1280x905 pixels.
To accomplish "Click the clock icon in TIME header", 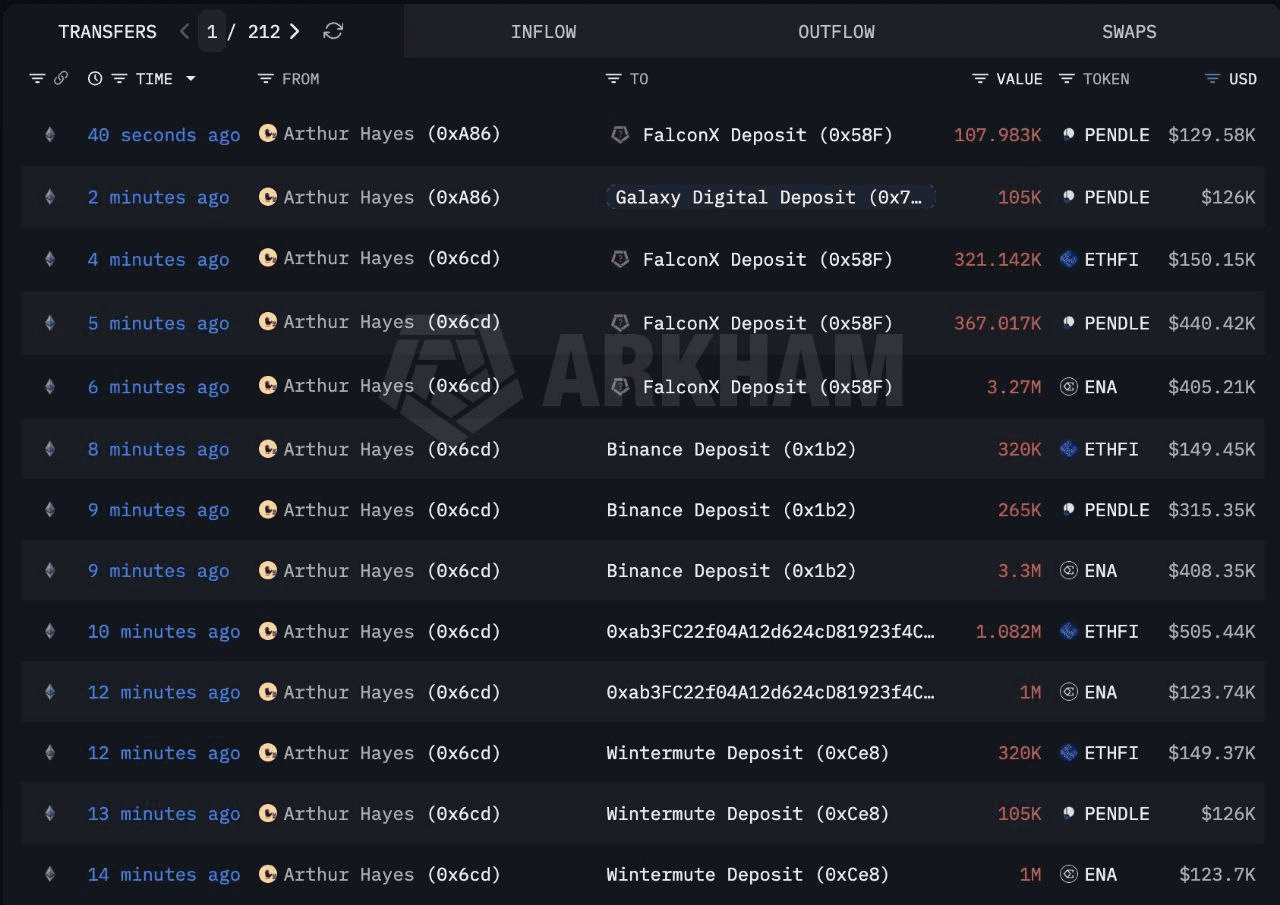I will coord(95,78).
